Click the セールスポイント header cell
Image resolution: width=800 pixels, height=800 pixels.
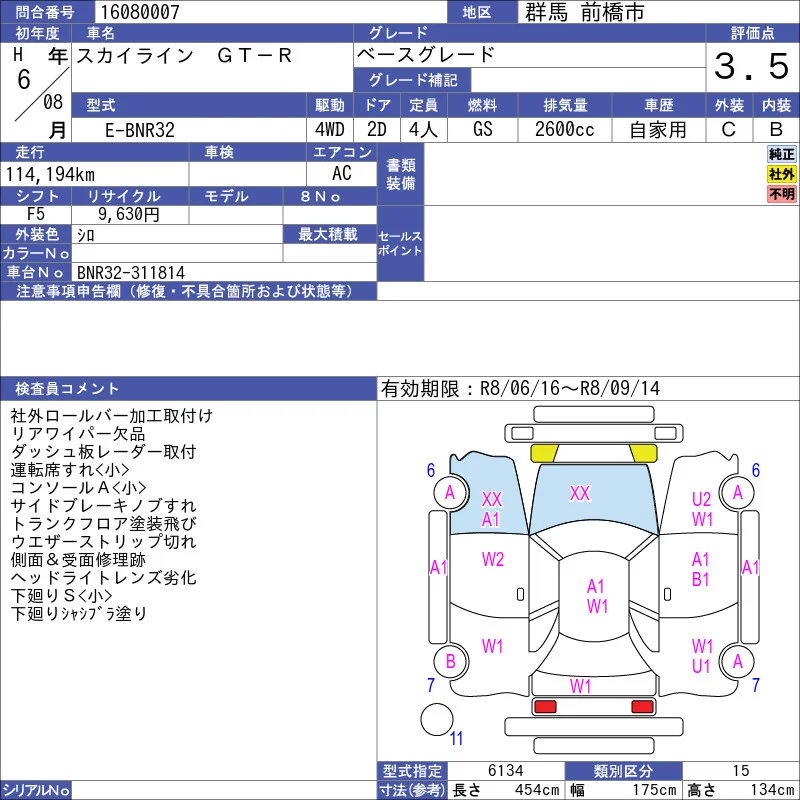tap(401, 244)
